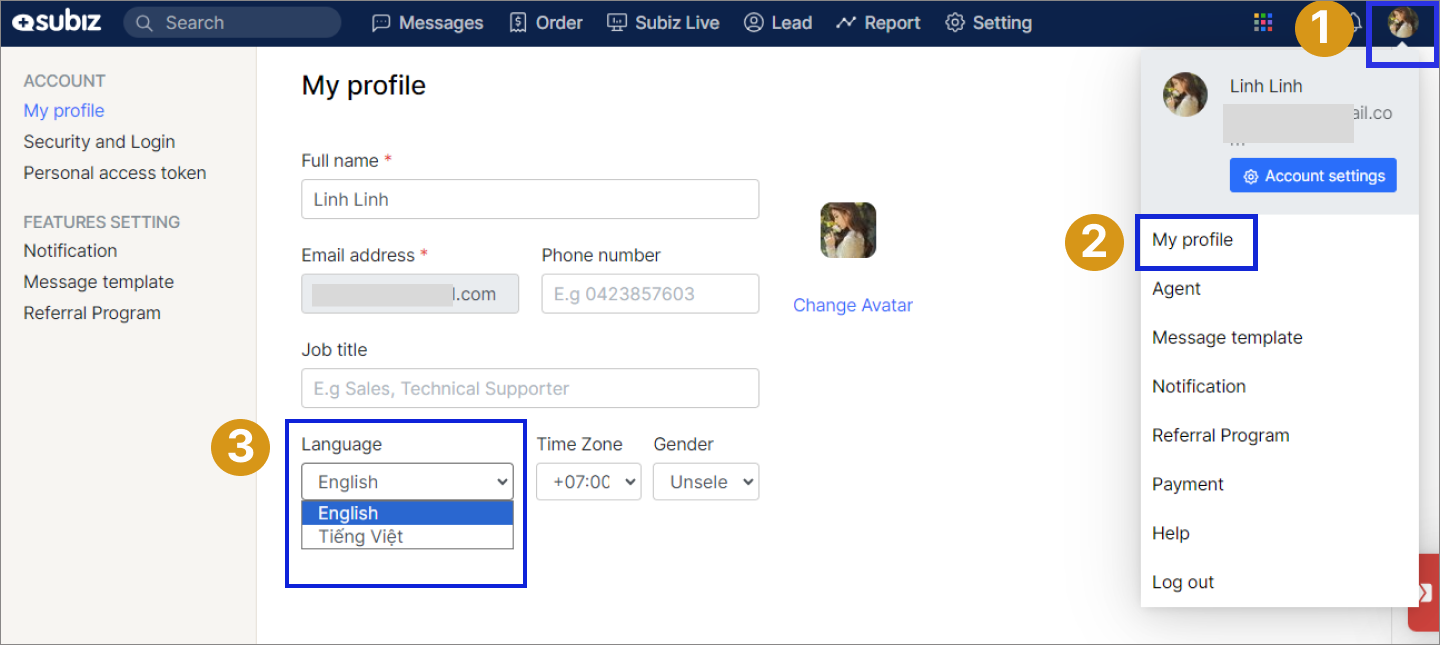The width and height of the screenshot is (1440, 645).
Task: Click the Change Avatar link
Action: coord(852,306)
